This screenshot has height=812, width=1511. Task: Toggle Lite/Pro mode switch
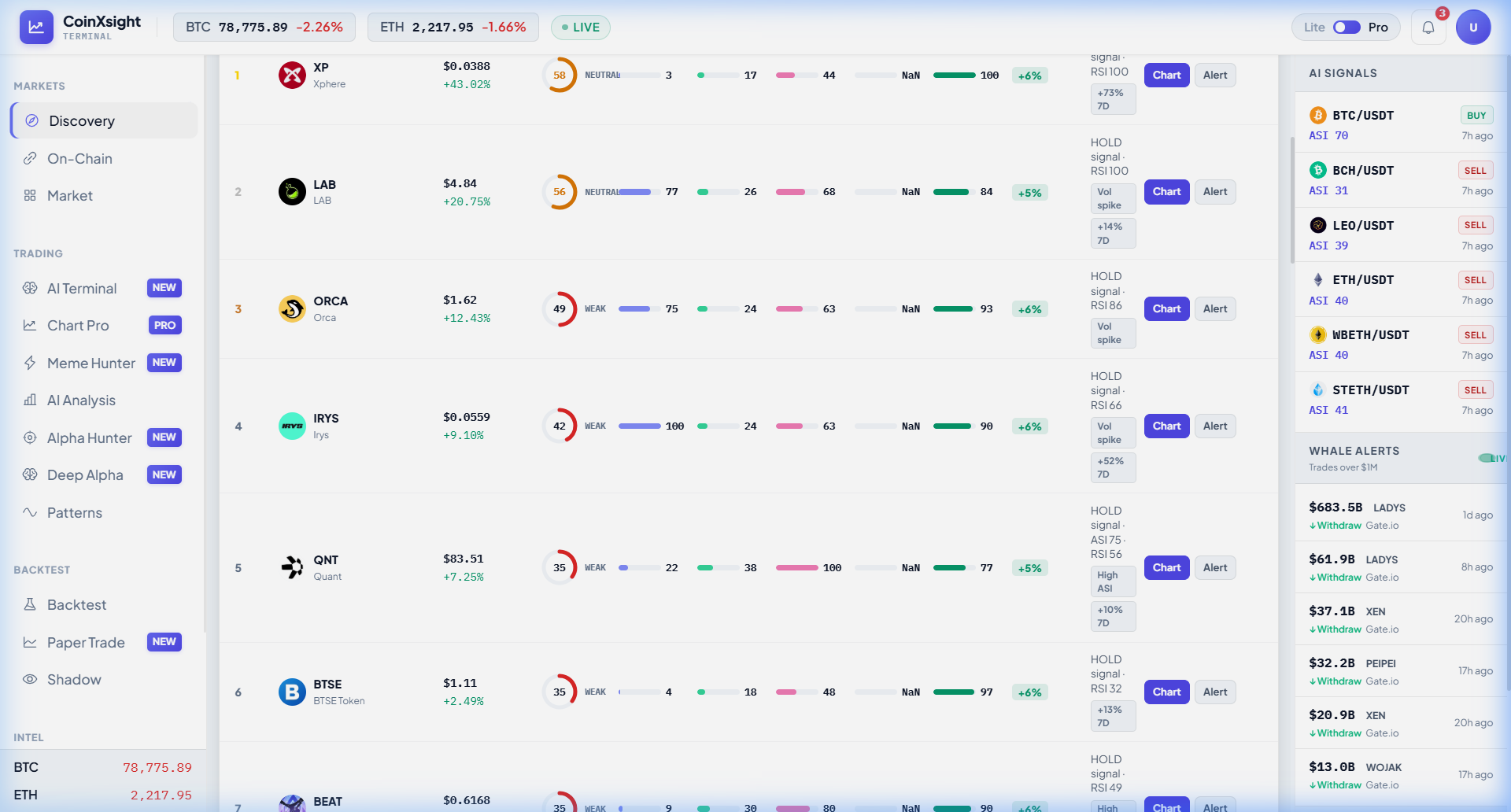(x=1347, y=28)
